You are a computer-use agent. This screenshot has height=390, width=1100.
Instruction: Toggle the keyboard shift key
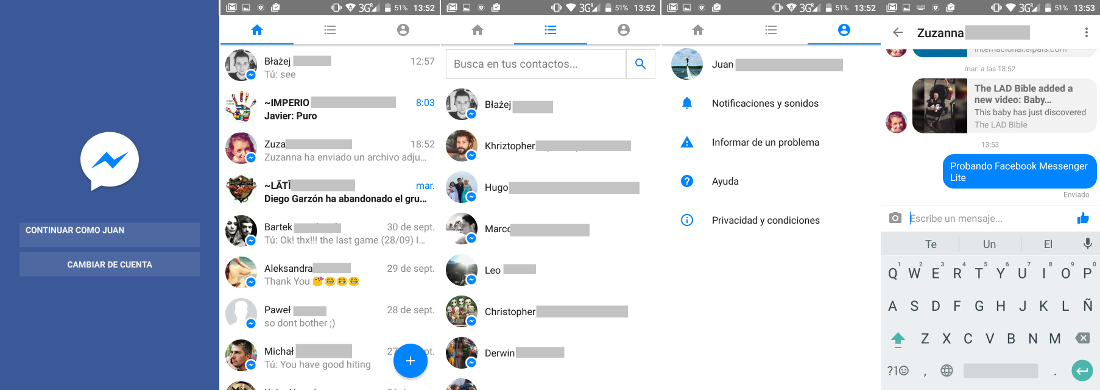(897, 339)
